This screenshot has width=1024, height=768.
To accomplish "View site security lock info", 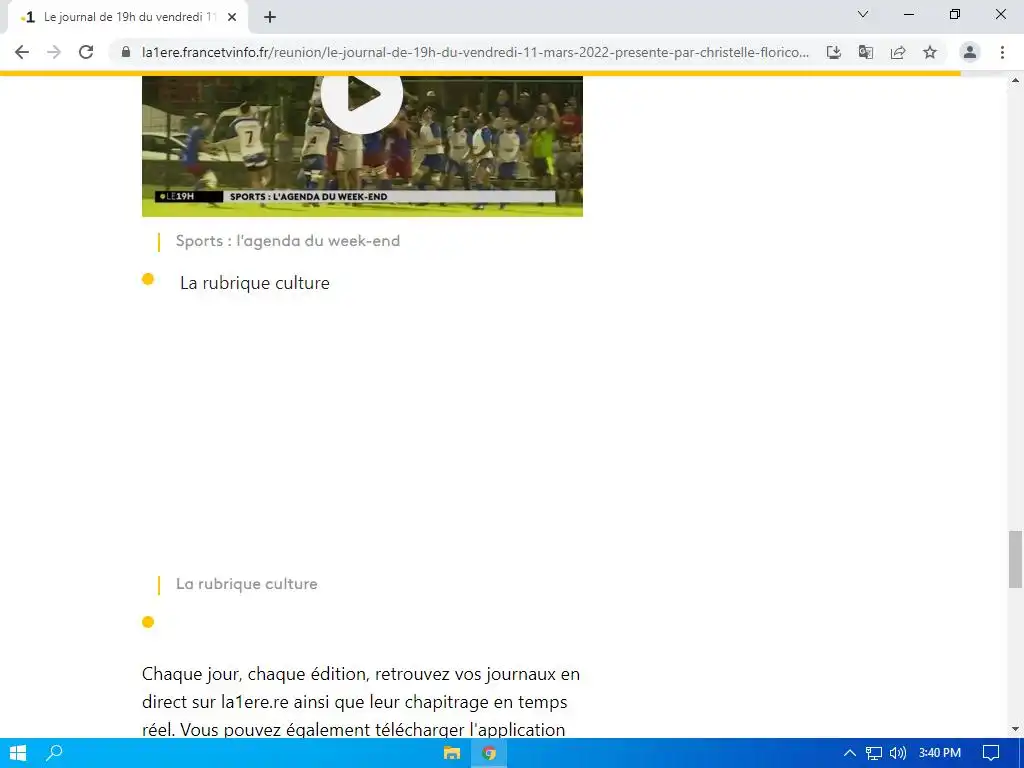I will click(126, 52).
